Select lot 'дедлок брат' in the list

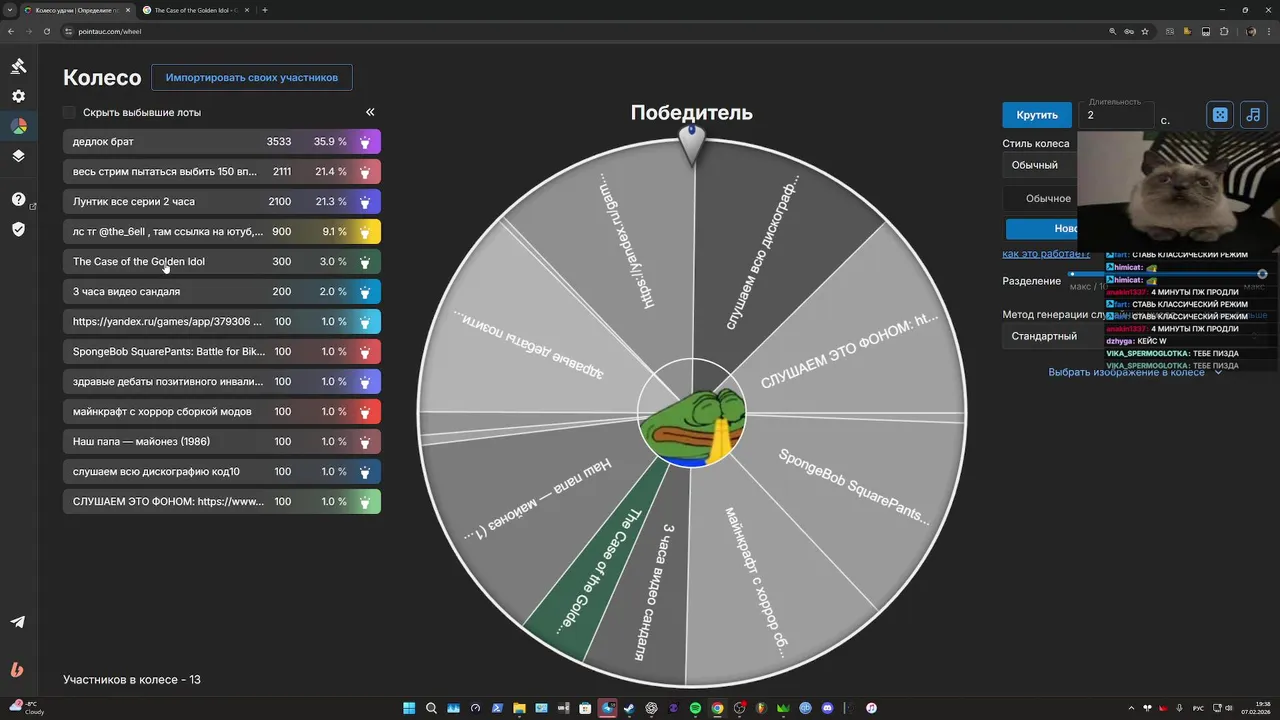(222, 142)
